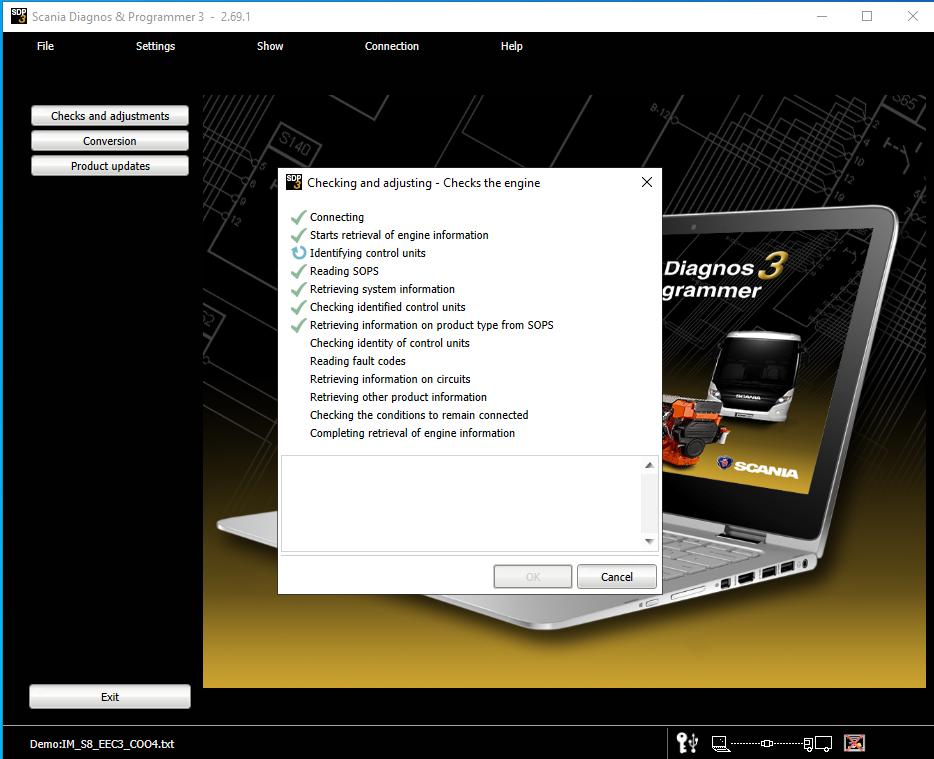Click the SDP3 logo in the dialog title

(294, 182)
